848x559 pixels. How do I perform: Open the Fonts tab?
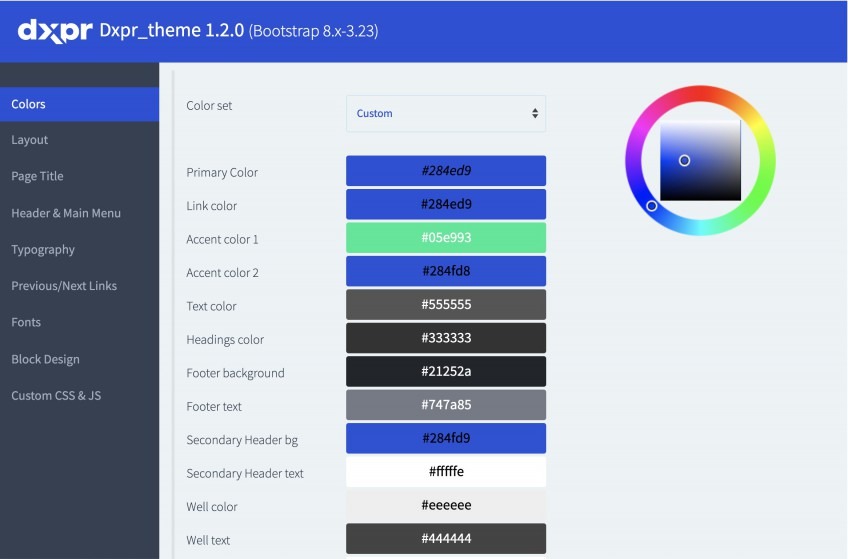(26, 322)
